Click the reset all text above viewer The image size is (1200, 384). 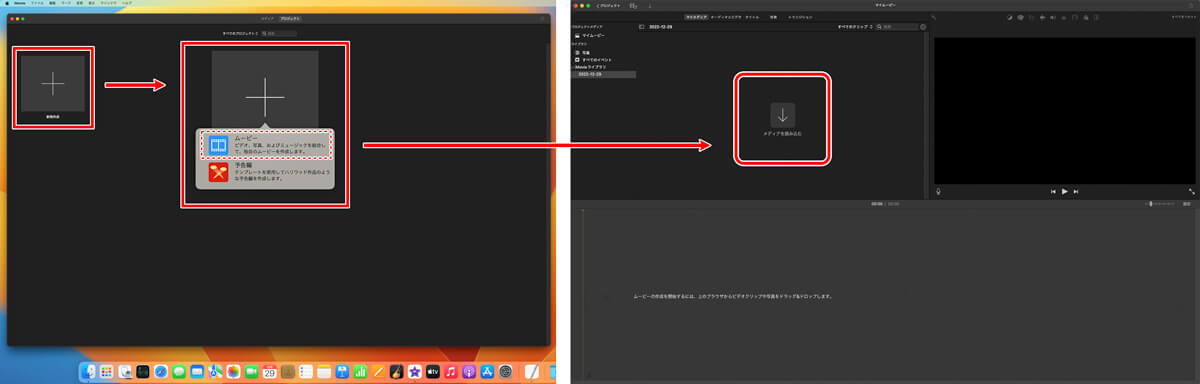coord(1183,18)
